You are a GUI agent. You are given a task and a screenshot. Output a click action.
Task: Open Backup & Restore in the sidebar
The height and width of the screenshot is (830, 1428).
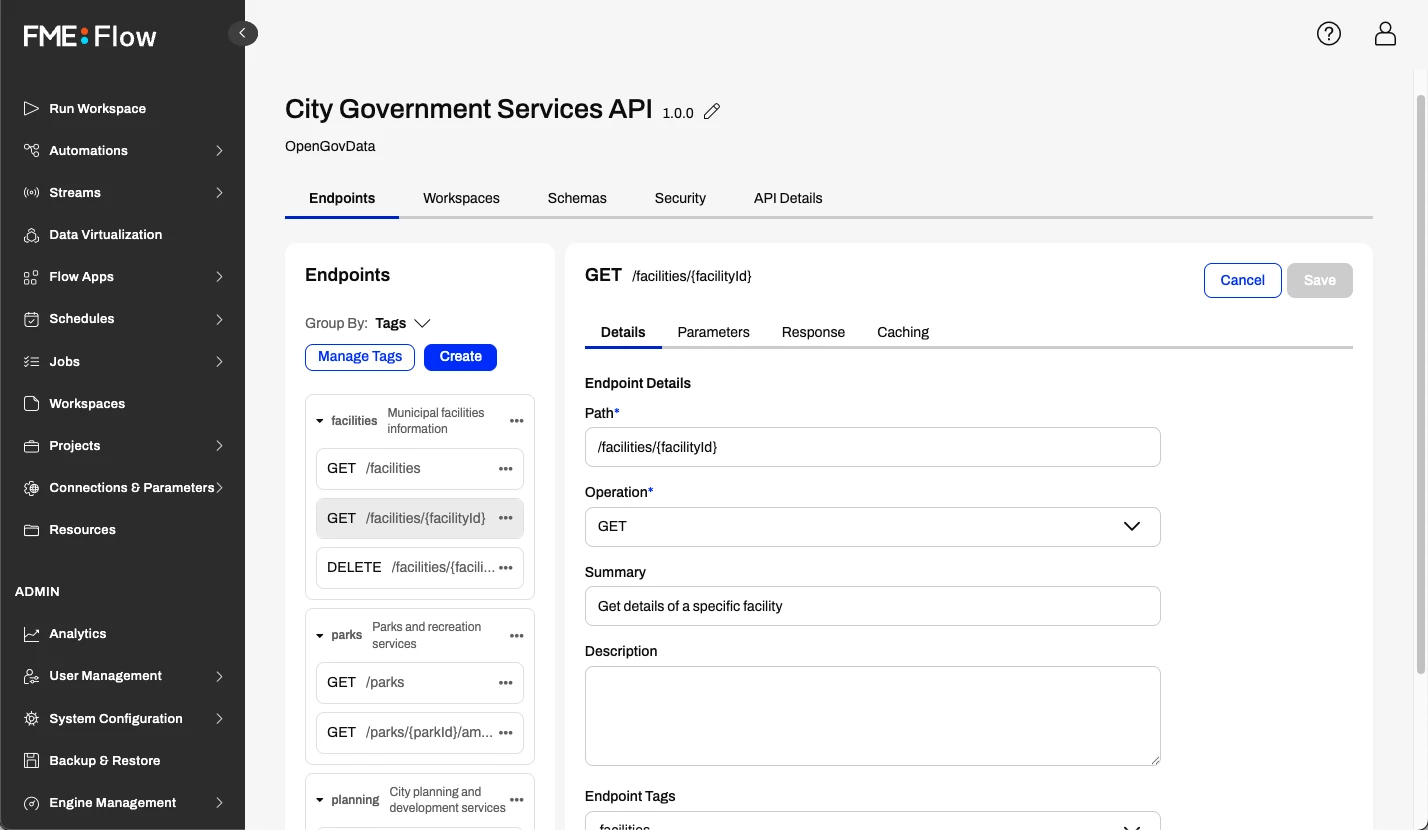click(x=104, y=761)
